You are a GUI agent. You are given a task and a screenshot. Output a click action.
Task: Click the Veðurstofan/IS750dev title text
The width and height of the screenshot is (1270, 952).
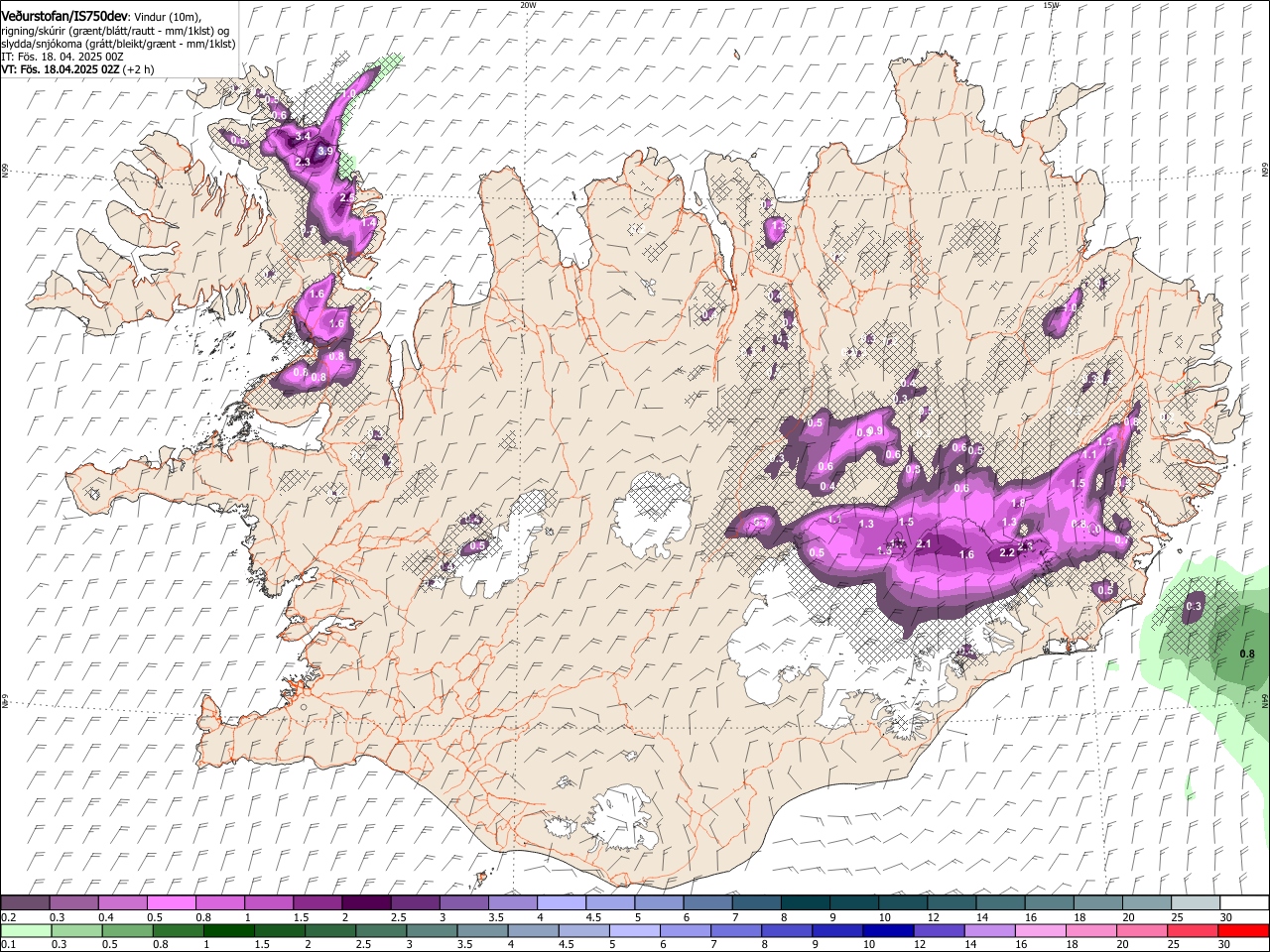point(64,16)
